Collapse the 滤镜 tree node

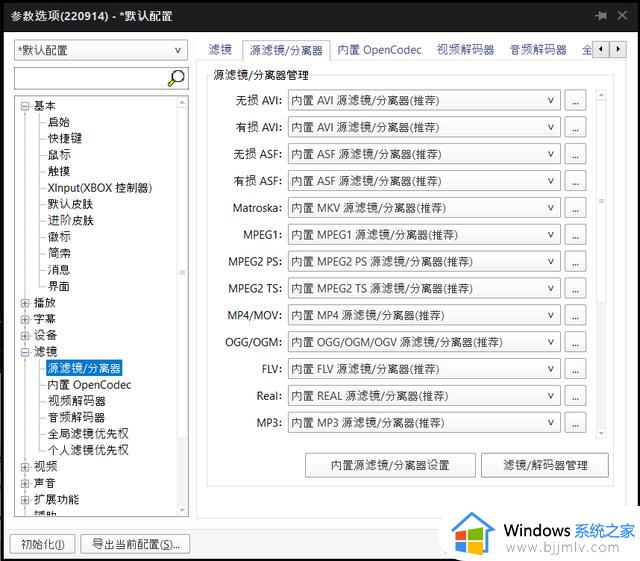(x=25, y=352)
